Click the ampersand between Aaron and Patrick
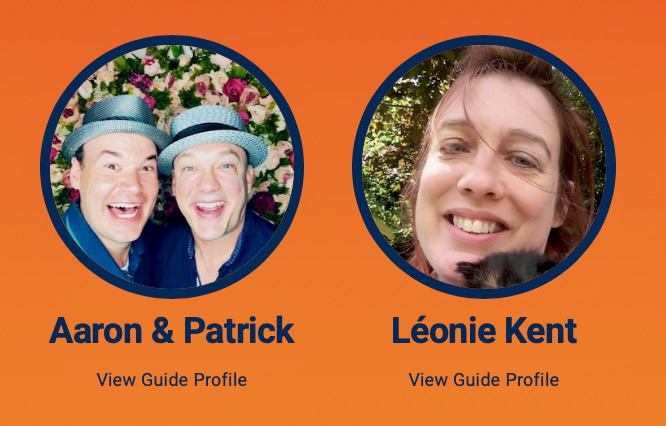 click(163, 331)
